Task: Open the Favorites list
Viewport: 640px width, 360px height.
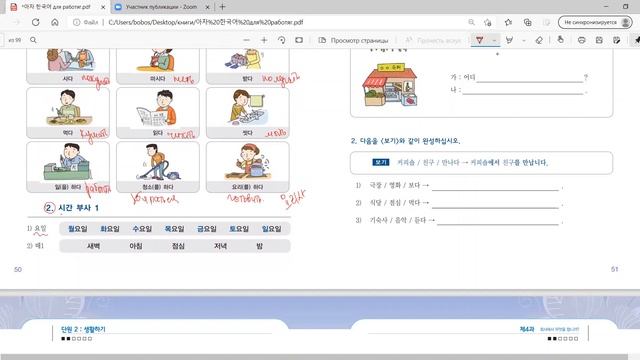Action: (508, 22)
